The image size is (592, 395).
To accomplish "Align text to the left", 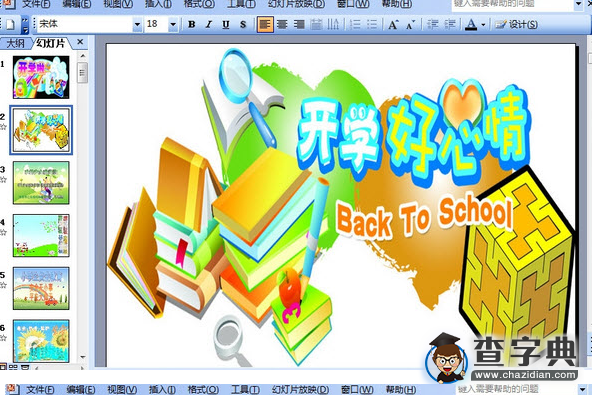I will pyautogui.click(x=265, y=25).
